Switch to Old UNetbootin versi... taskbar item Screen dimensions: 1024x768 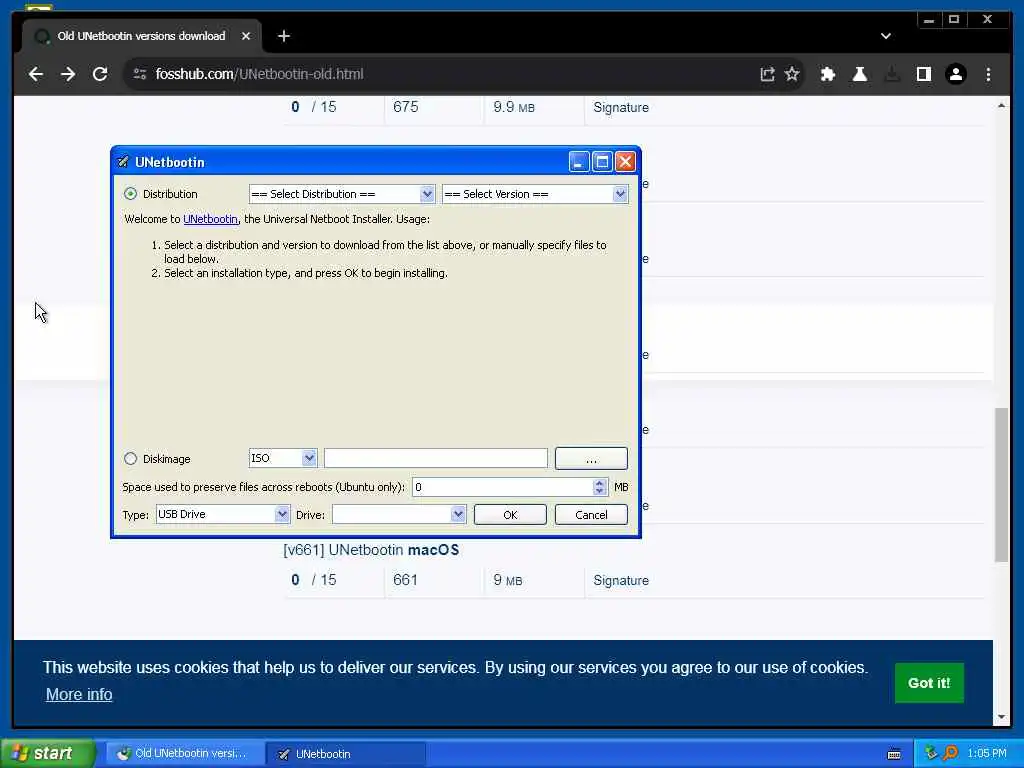[185, 754]
